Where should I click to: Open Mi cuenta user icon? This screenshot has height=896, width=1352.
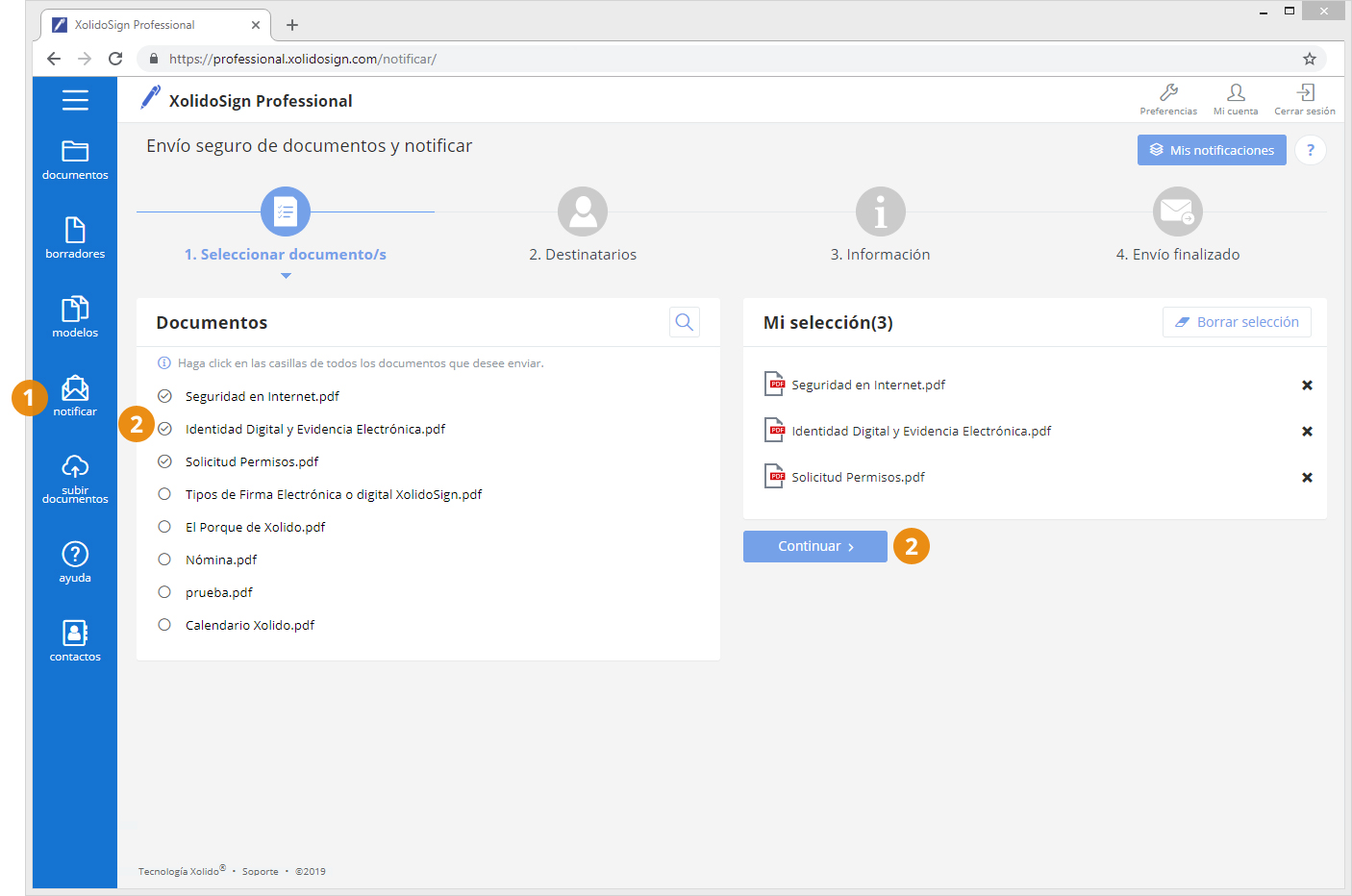[1236, 99]
